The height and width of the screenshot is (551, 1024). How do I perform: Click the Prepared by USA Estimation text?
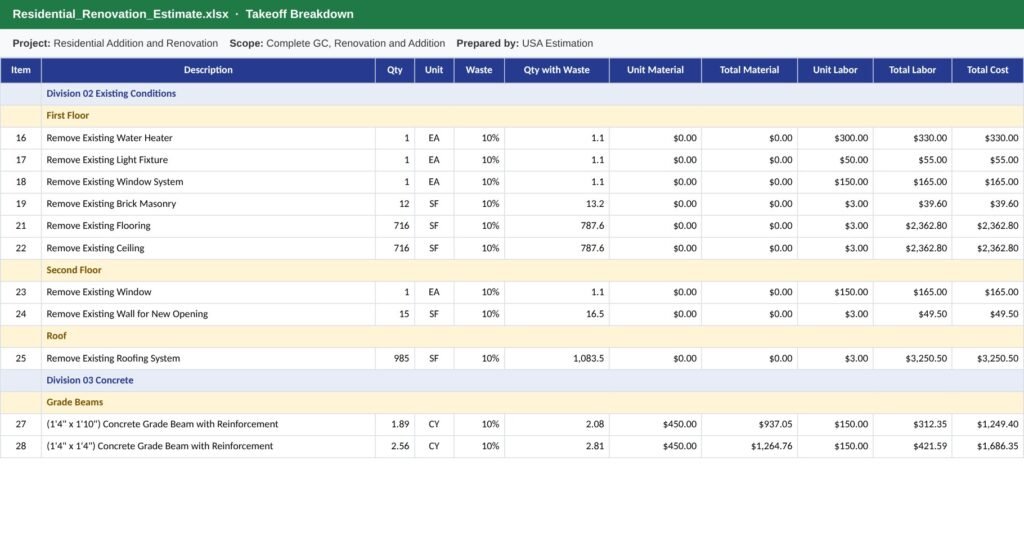coord(524,43)
